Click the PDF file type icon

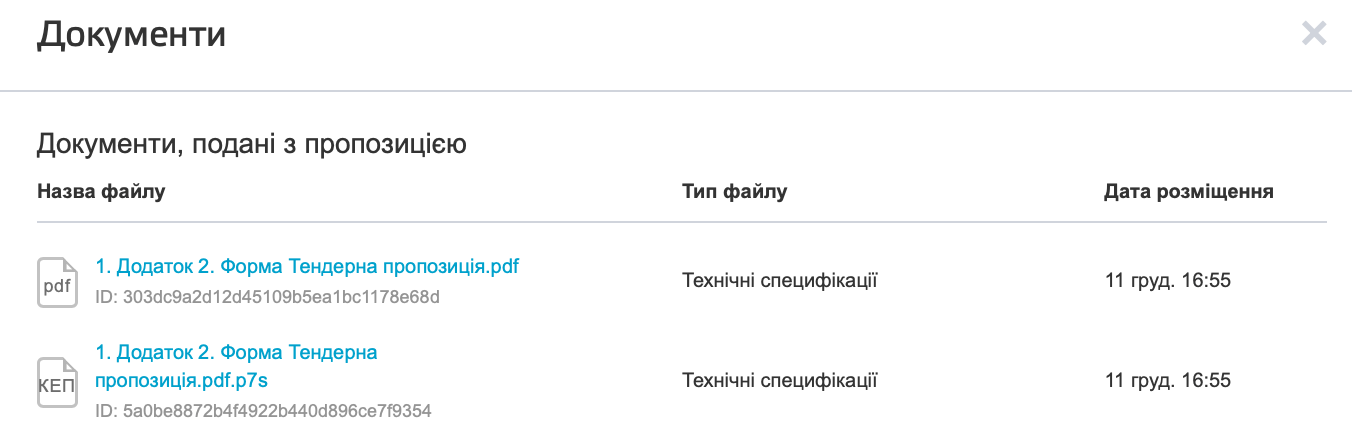(57, 281)
